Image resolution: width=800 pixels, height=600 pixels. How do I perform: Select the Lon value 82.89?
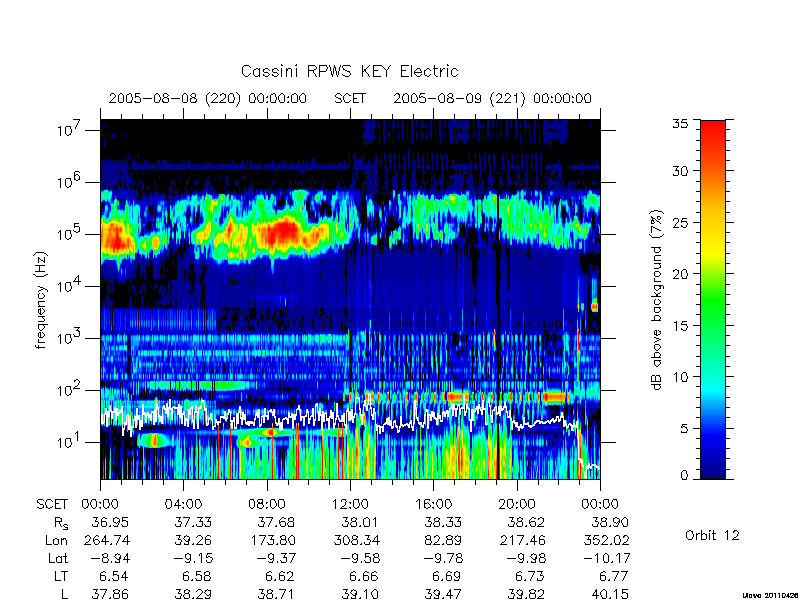tap(442, 540)
